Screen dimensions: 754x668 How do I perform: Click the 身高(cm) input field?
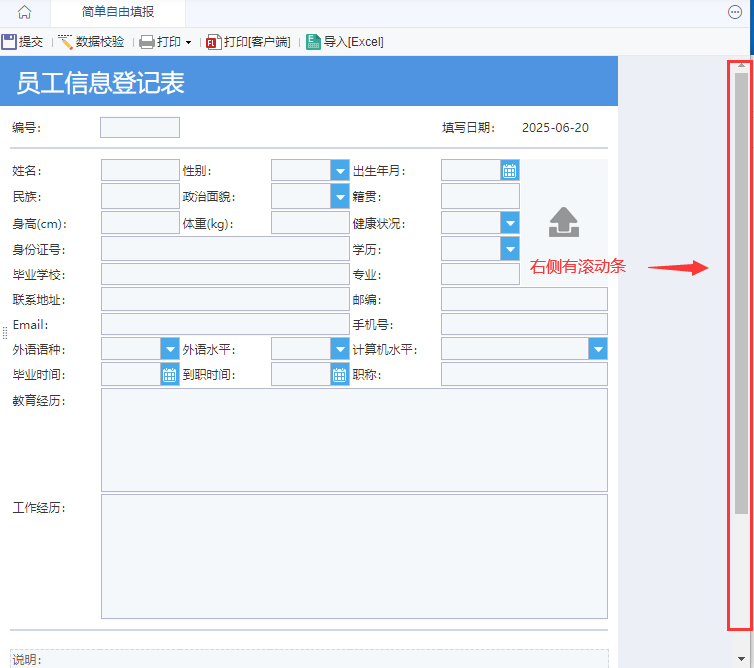[140, 223]
